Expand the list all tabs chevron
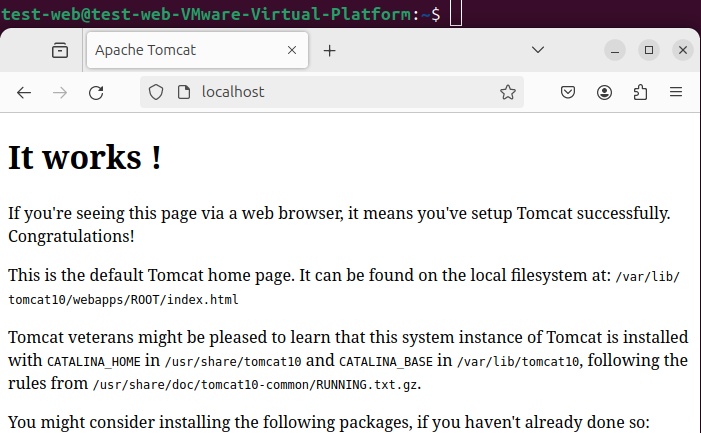 [538, 50]
